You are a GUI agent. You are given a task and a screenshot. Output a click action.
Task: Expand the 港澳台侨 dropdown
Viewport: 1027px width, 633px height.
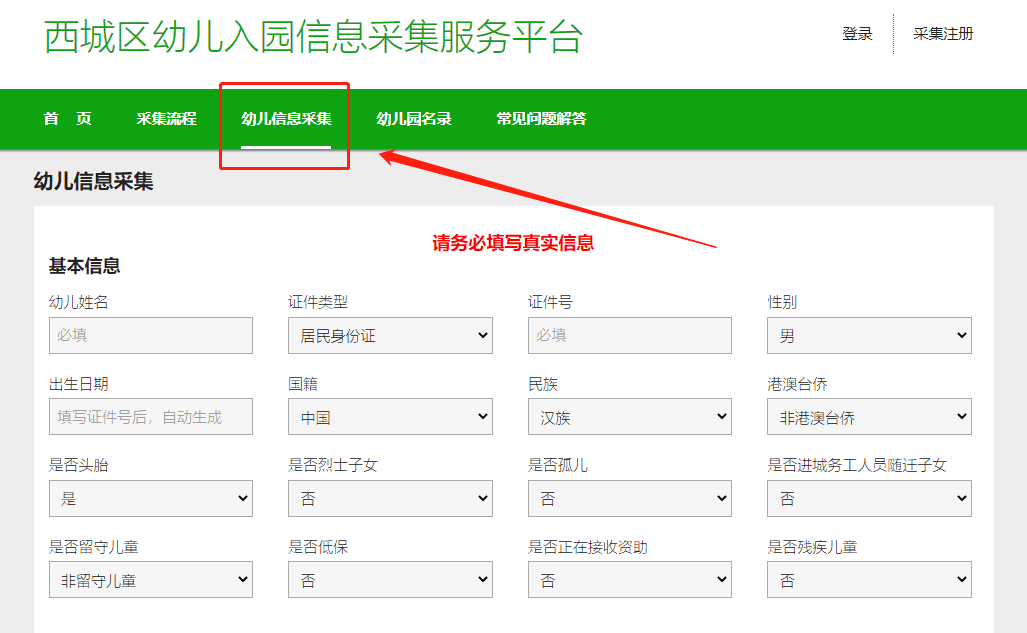pos(869,417)
